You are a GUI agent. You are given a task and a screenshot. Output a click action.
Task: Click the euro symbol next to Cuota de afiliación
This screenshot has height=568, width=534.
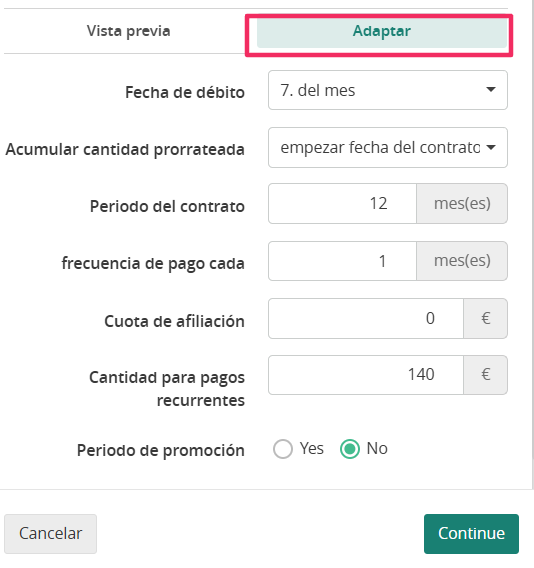point(485,319)
